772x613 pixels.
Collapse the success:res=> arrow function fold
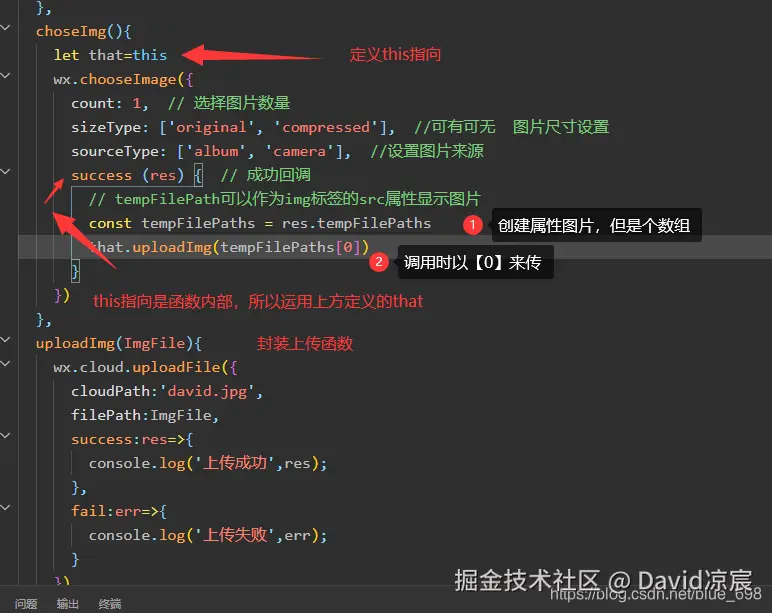pyautogui.click(x=5, y=435)
